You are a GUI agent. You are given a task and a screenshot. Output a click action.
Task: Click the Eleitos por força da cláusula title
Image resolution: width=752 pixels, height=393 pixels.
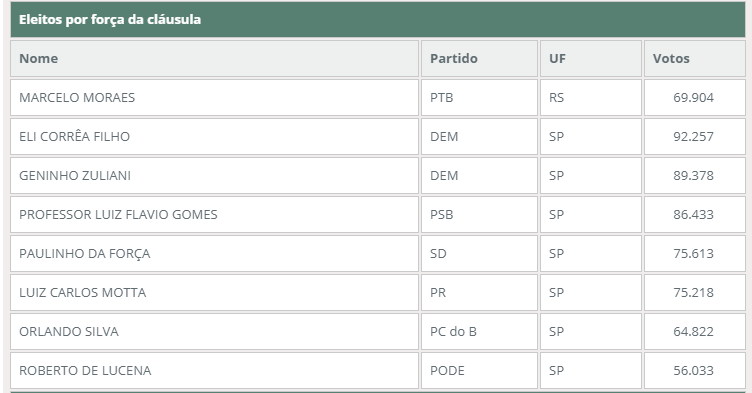point(110,20)
